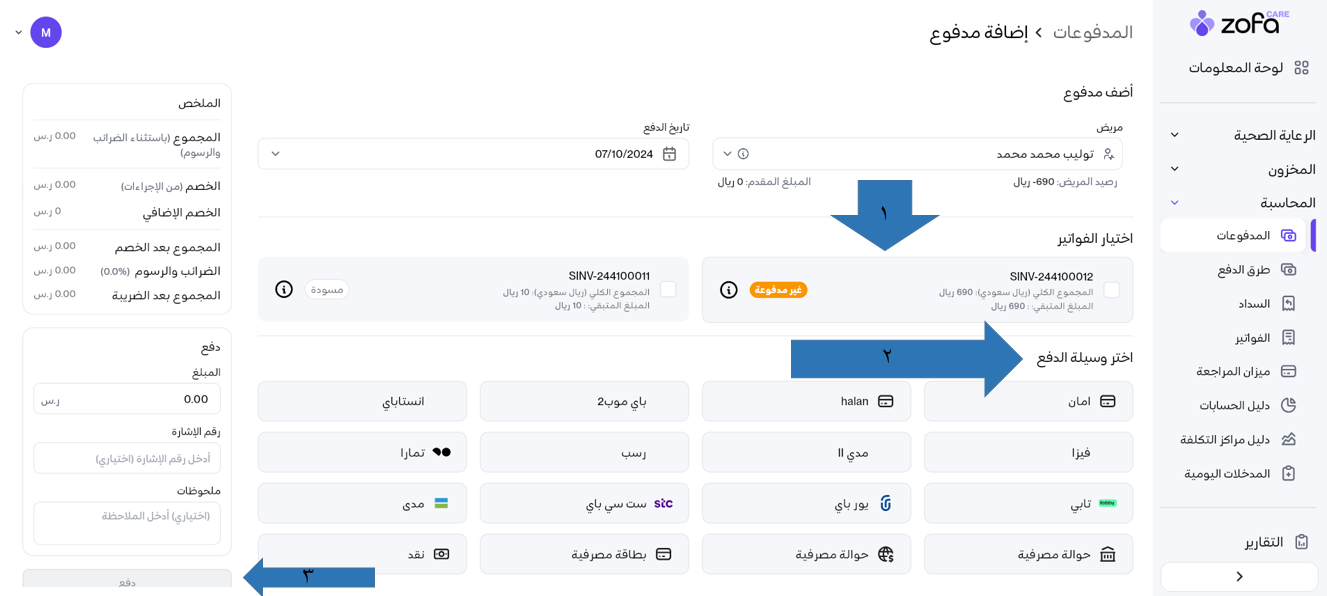Choose نقد as payment method

[362, 554]
